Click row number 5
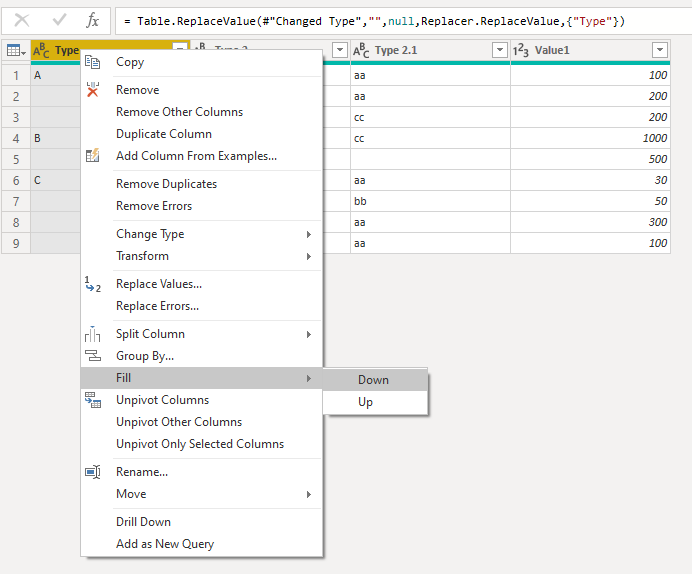 click(x=16, y=159)
